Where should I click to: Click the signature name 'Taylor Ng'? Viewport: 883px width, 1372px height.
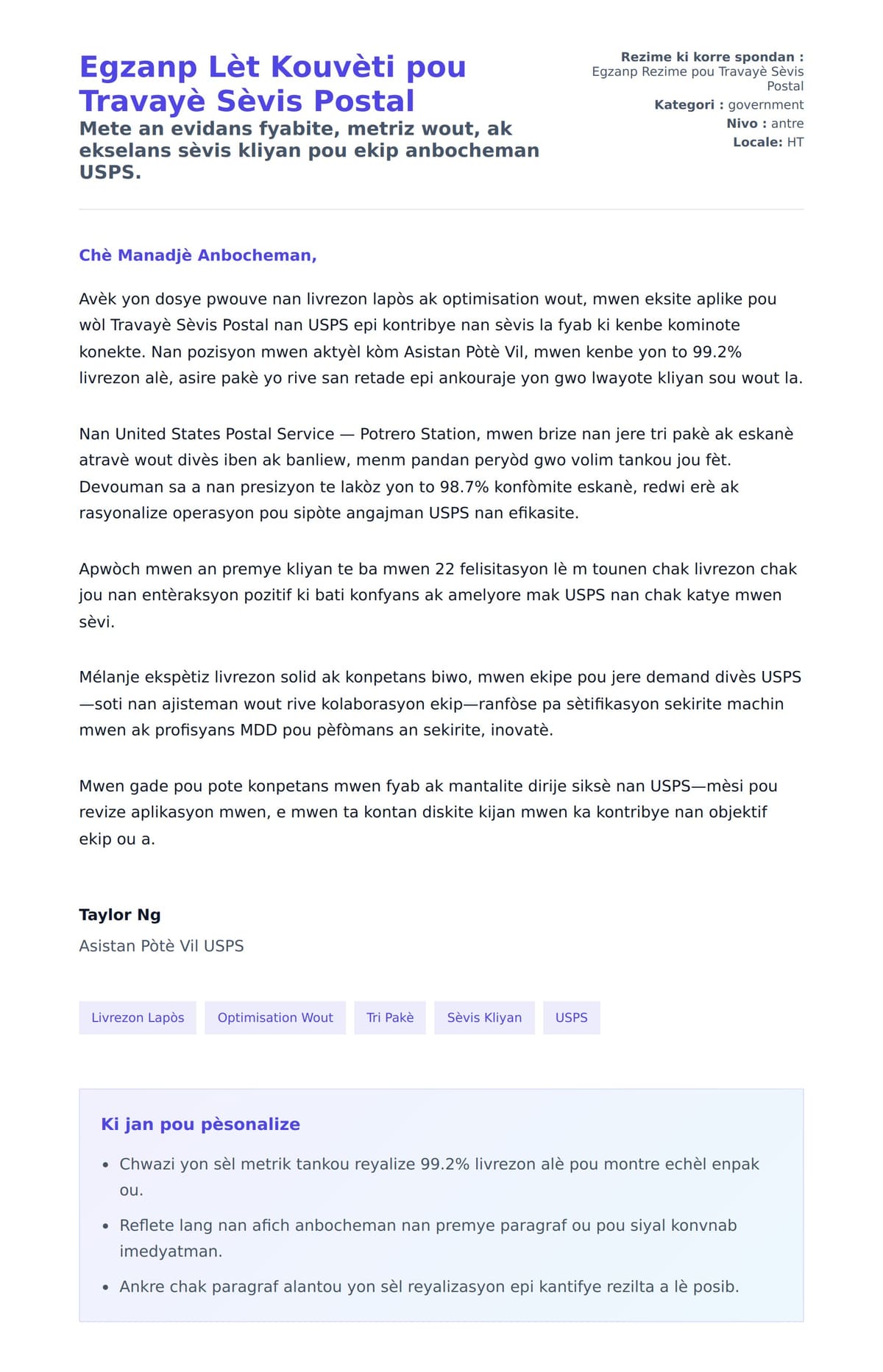(120, 914)
